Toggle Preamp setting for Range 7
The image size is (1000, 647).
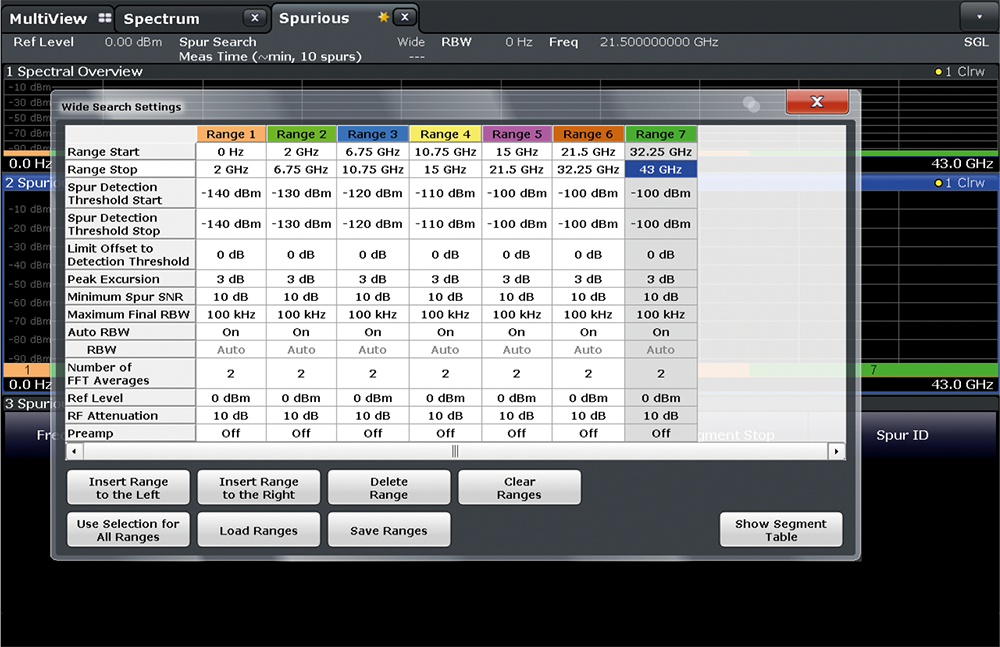[660, 433]
